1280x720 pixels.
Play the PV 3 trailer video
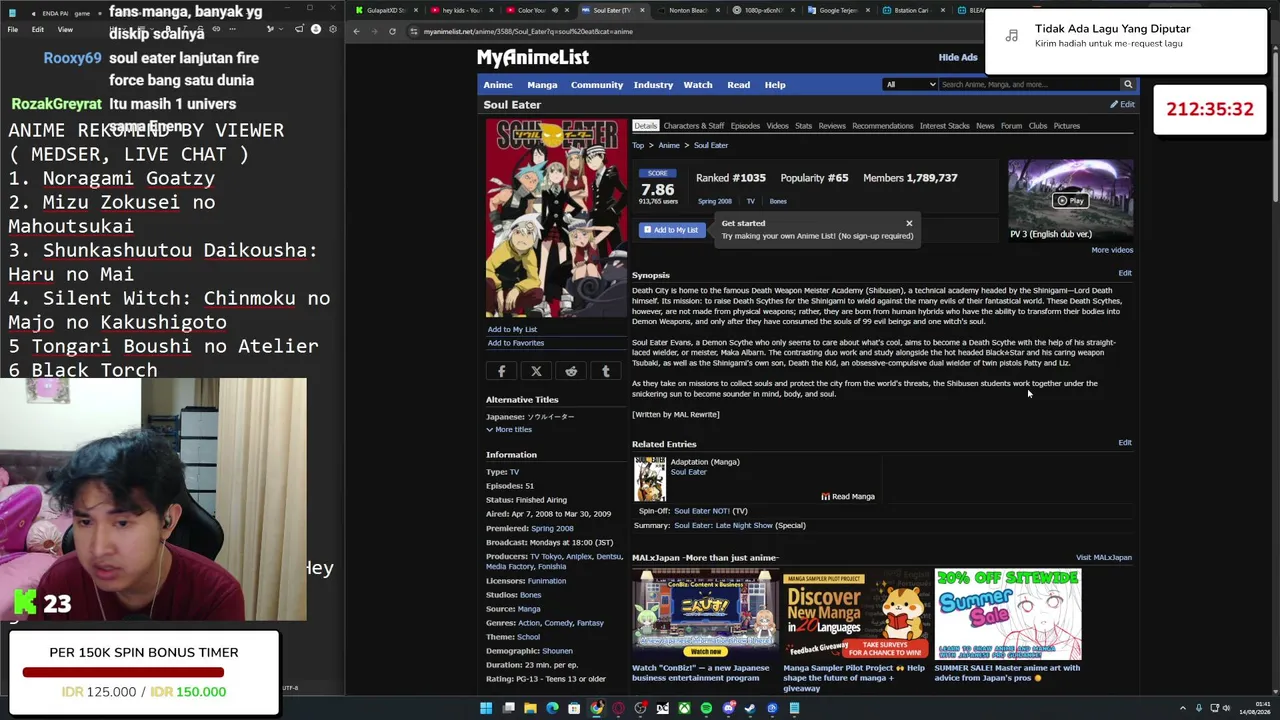click(1070, 200)
